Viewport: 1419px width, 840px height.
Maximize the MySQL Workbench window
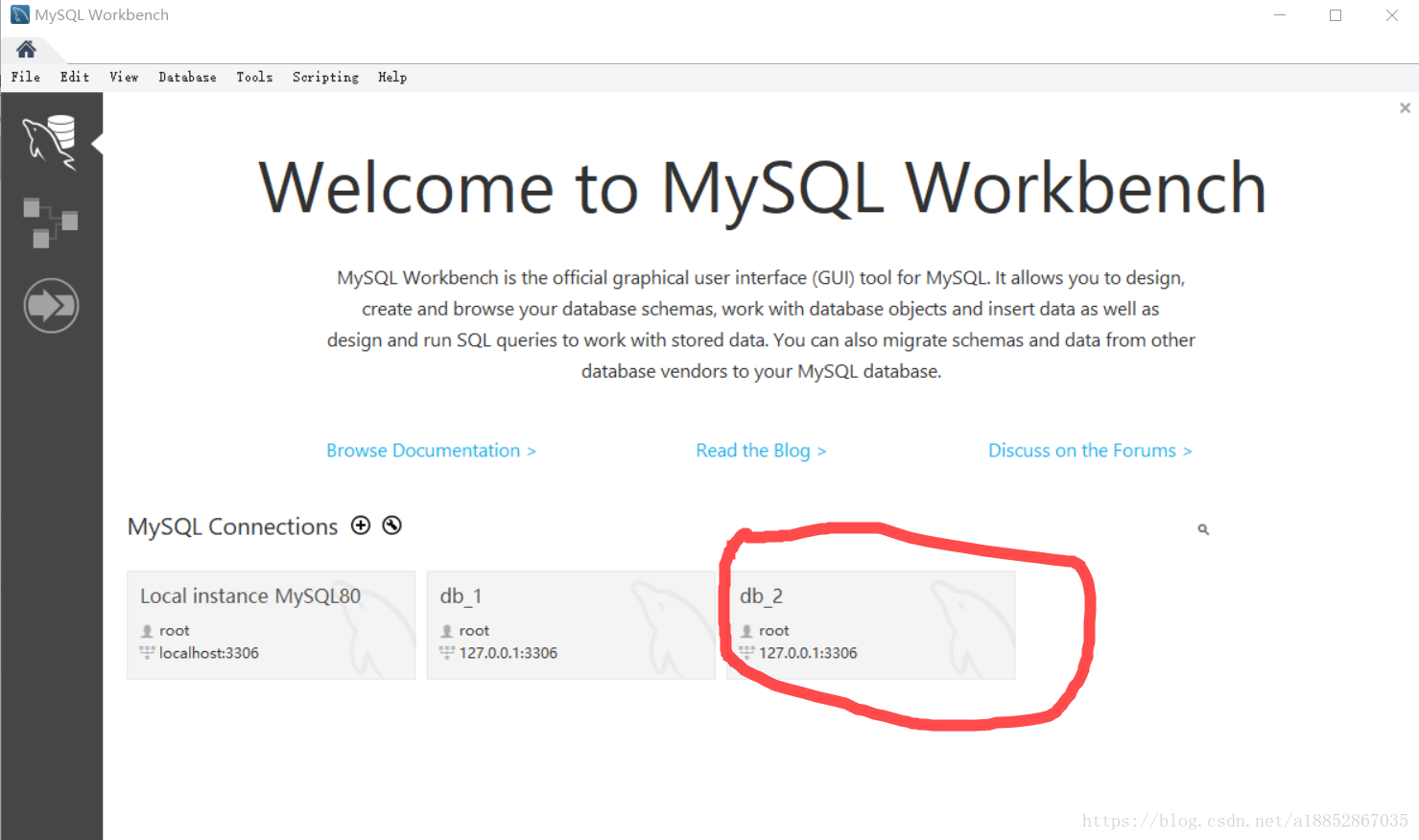click(x=1336, y=15)
